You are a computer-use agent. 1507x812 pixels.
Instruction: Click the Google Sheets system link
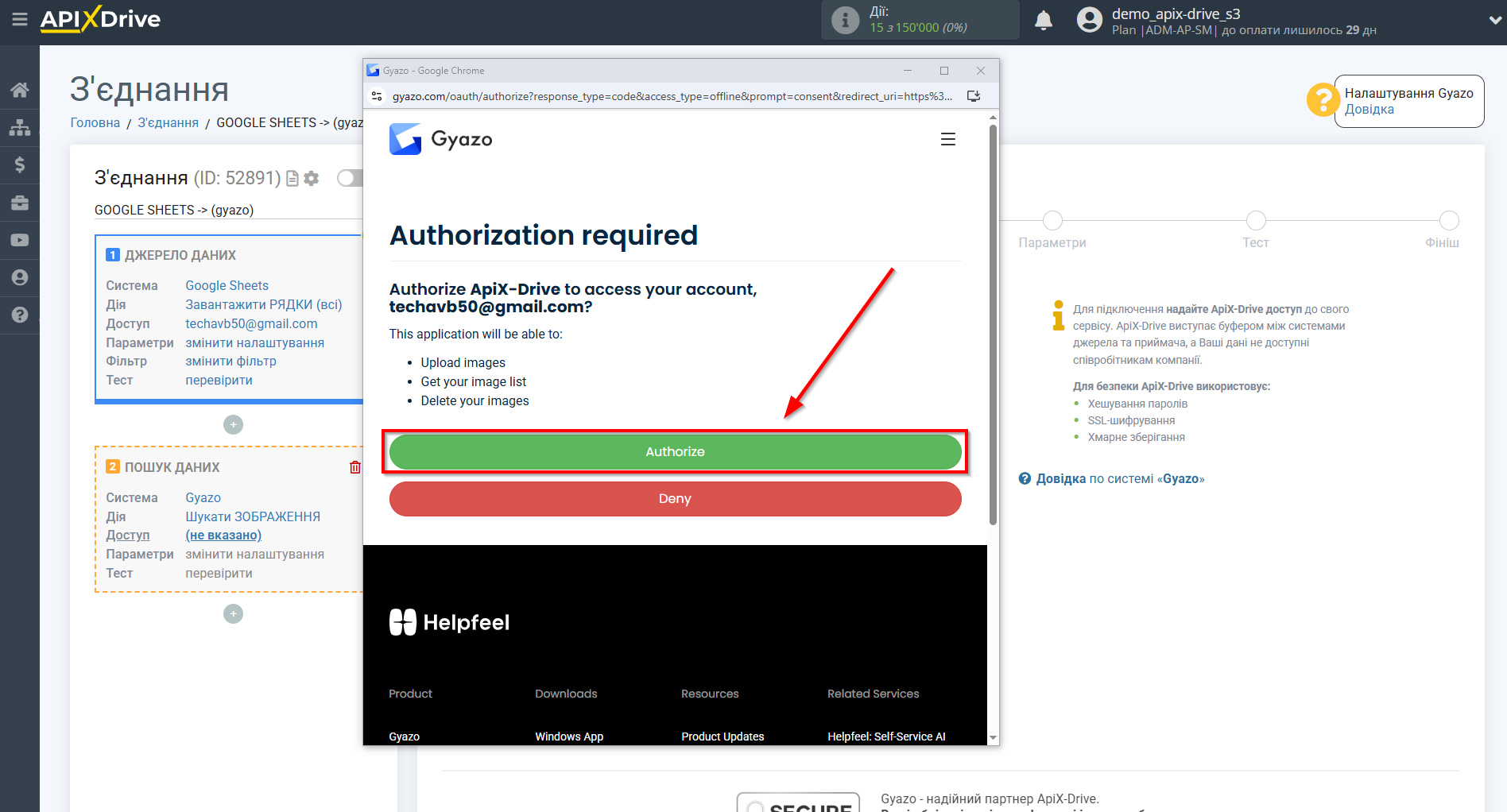click(x=227, y=285)
